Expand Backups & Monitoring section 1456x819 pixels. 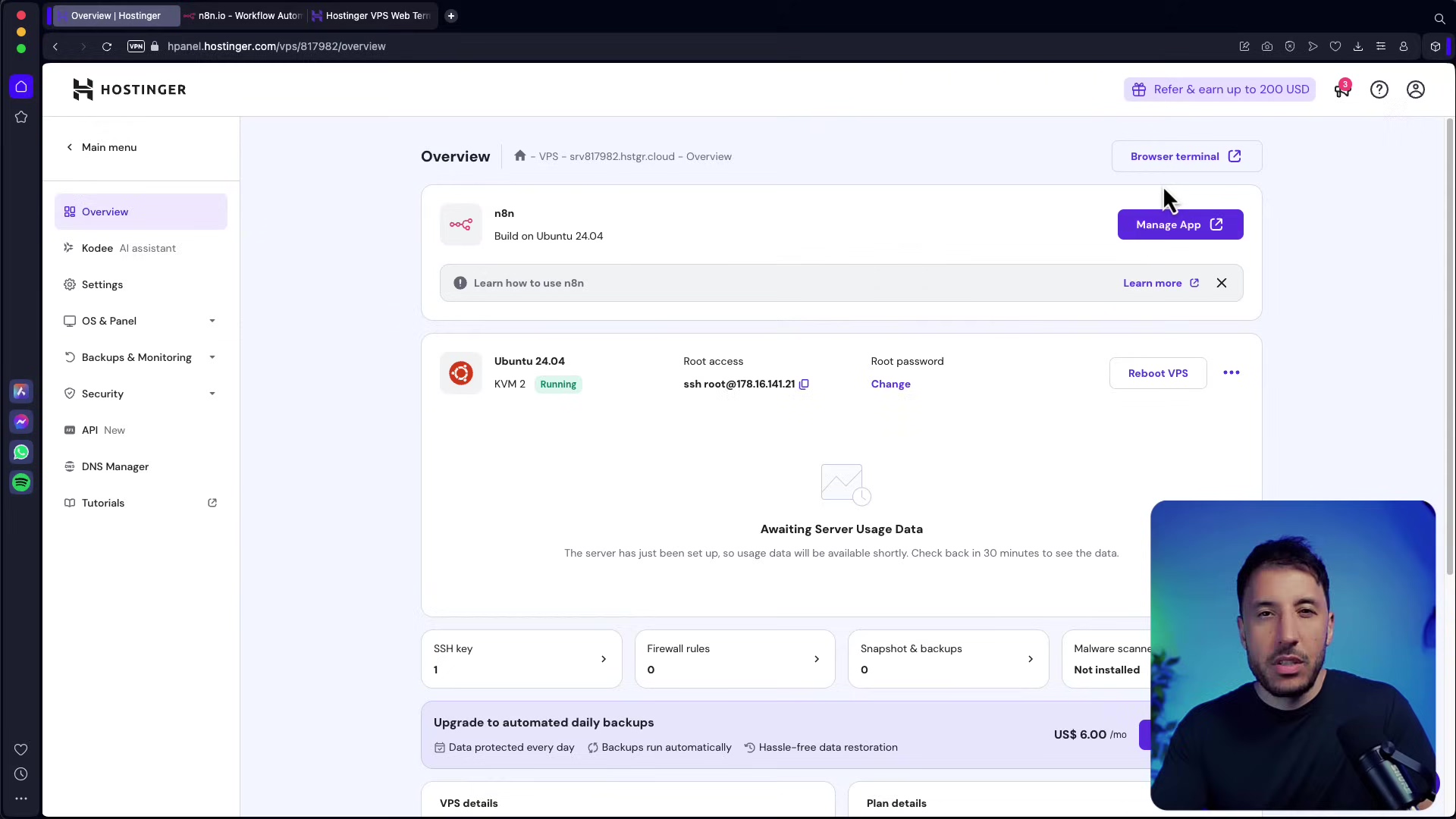click(x=140, y=357)
